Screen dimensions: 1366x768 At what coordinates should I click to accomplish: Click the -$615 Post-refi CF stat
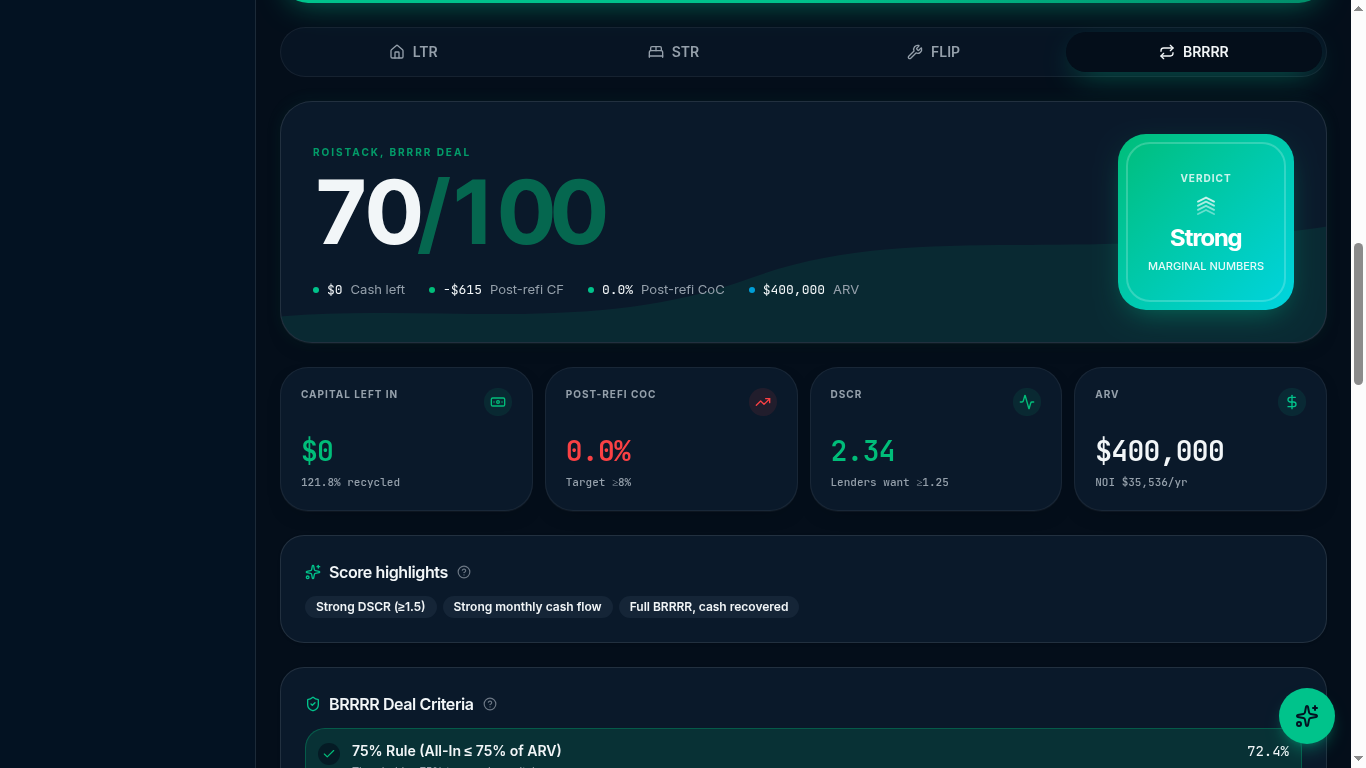click(x=496, y=290)
